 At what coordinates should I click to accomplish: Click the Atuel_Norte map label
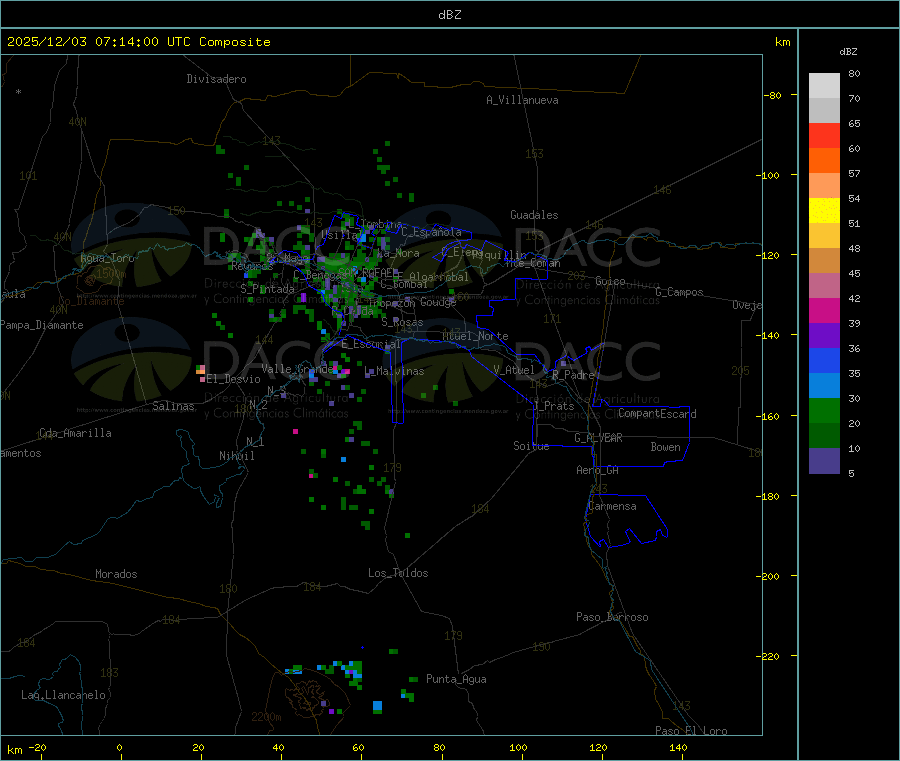click(475, 336)
